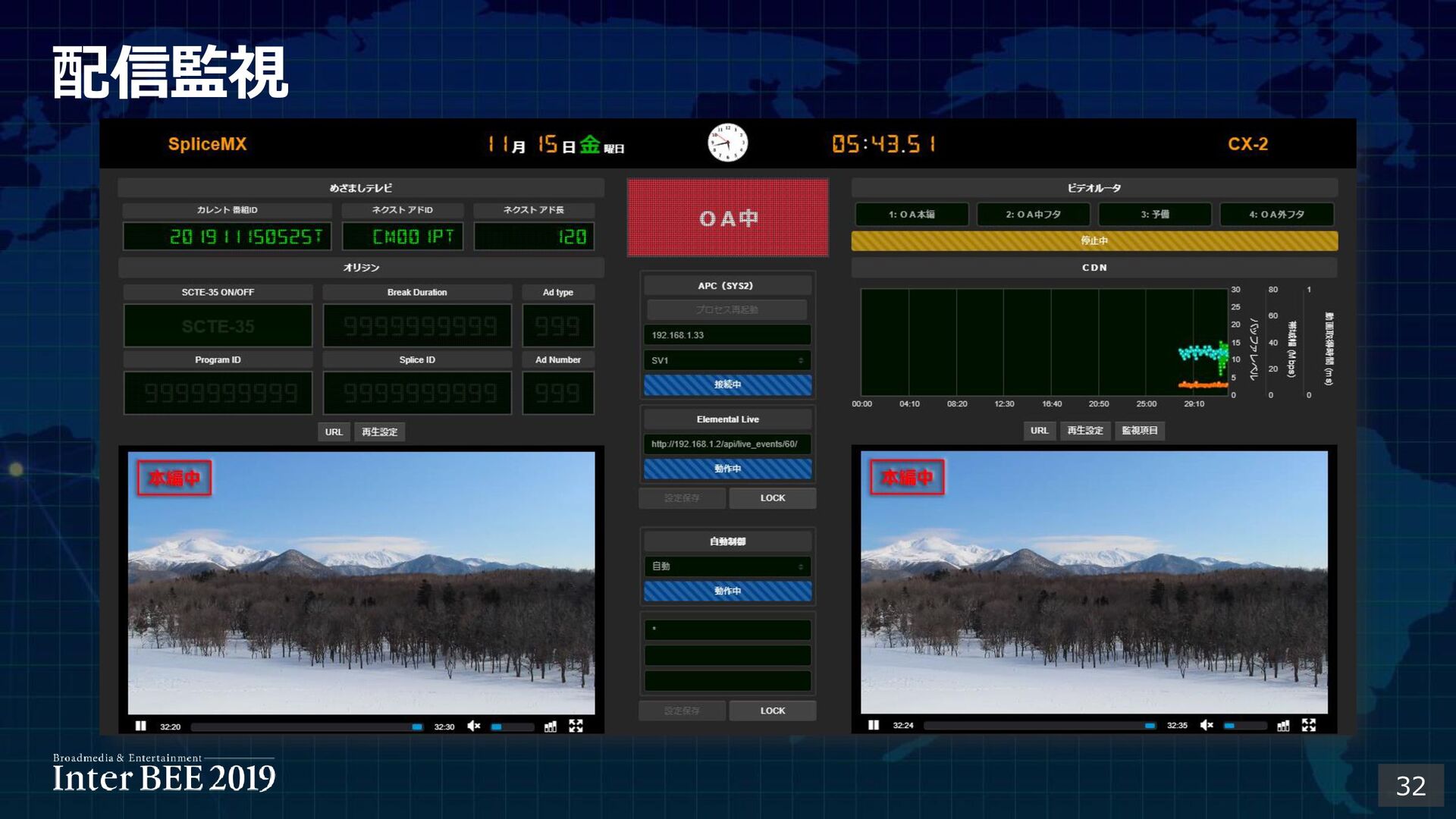
Task: Toggle the red OA中 on-air button
Action: pyautogui.click(x=727, y=218)
